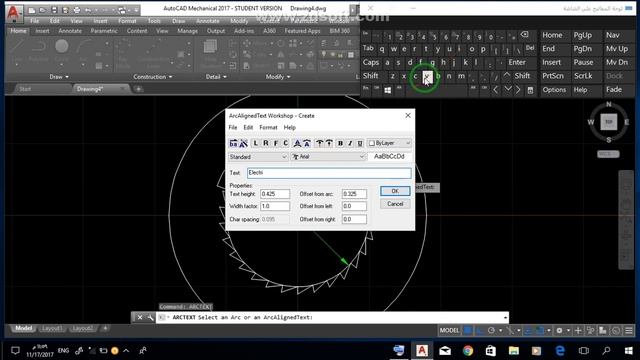Screen dimensions: 640x360
Task: Click the MODEL status bar button
Action: (449, 330)
